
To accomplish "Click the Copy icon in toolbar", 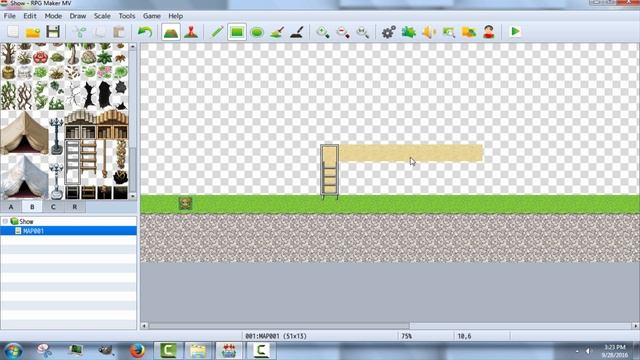I will click(99, 32).
